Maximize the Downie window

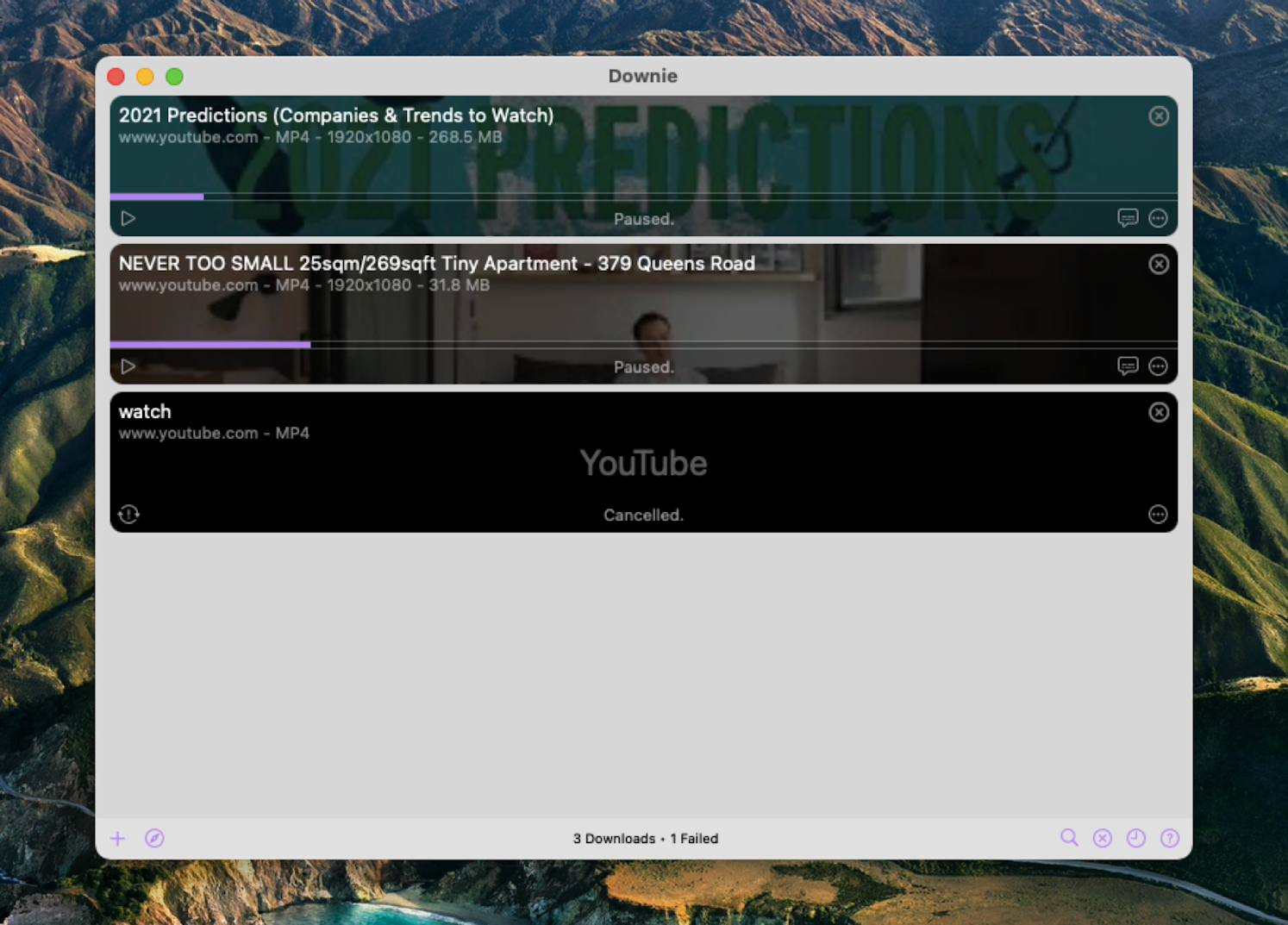point(174,77)
